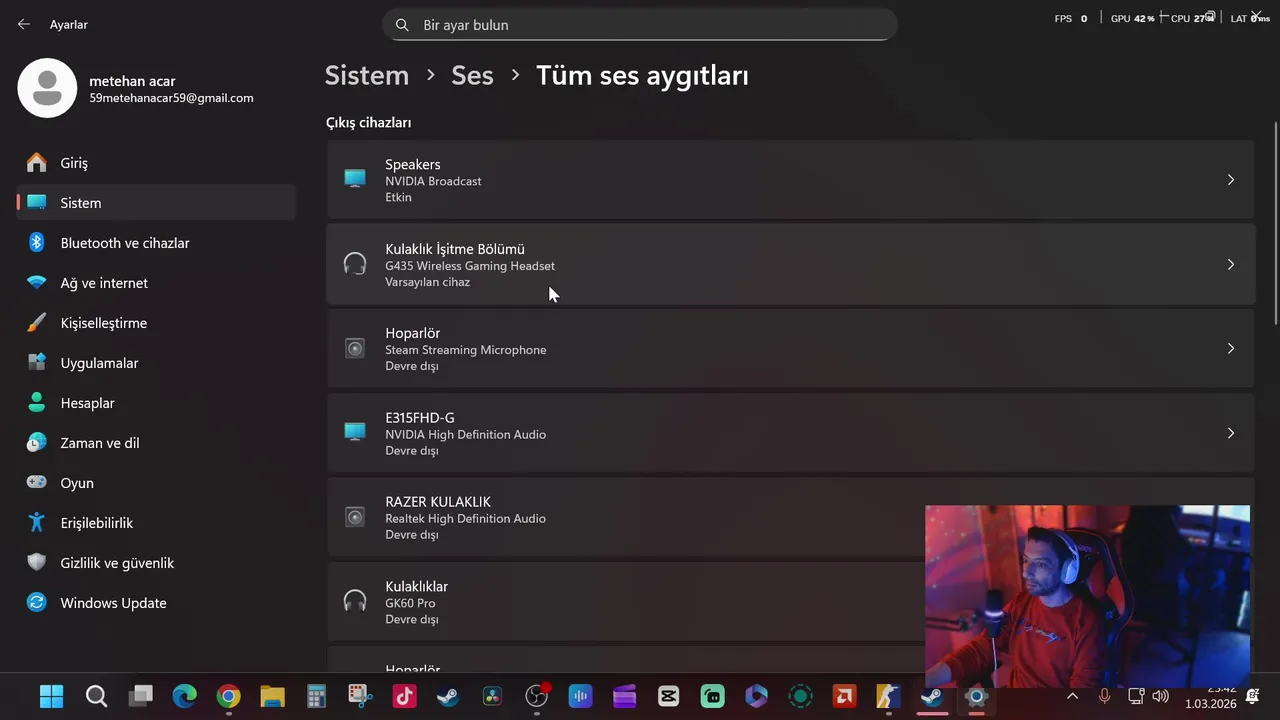
Task: Click the microphone tray icon
Action: pos(1104,696)
